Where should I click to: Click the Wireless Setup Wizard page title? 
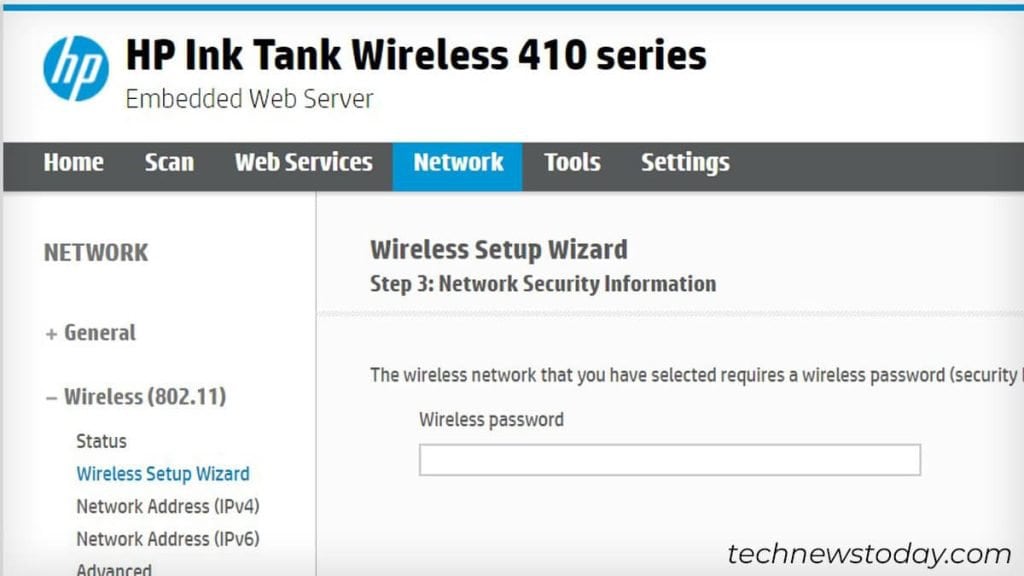498,249
